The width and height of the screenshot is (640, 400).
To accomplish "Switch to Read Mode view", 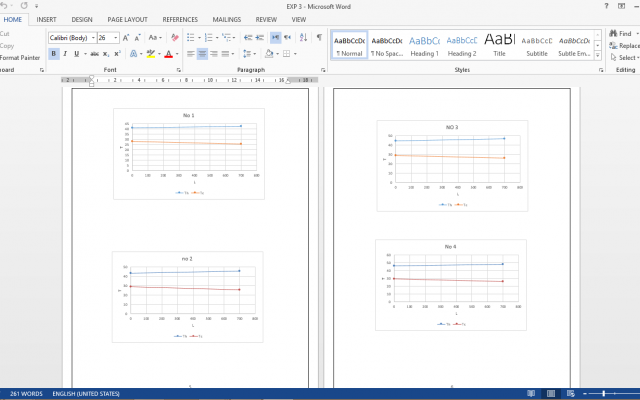I will point(531,393).
